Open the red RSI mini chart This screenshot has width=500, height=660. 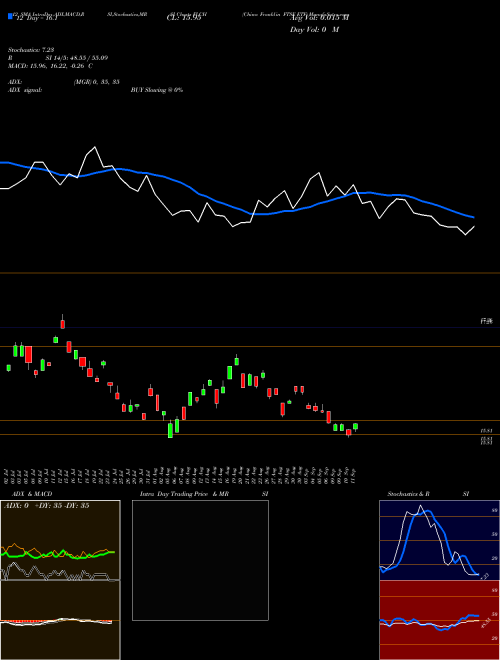439,620
